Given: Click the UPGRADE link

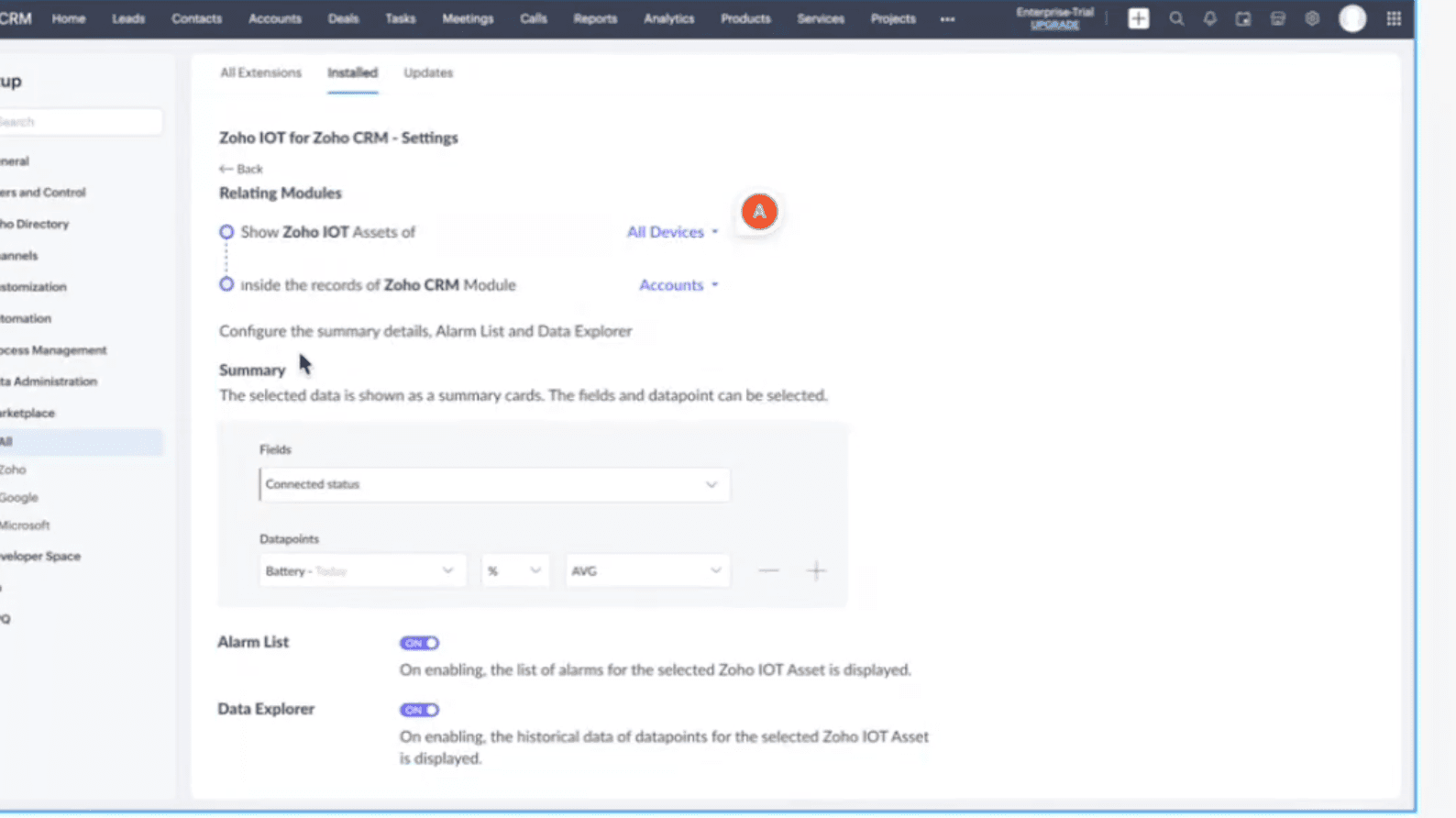Looking at the screenshot, I should tap(1054, 25).
